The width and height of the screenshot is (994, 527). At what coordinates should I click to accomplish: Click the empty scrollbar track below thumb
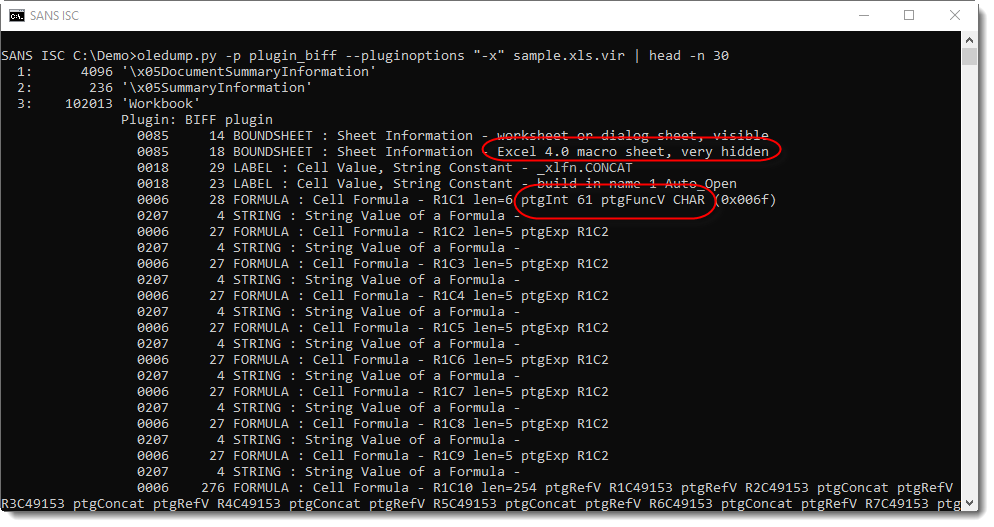pyautogui.click(x=969, y=279)
